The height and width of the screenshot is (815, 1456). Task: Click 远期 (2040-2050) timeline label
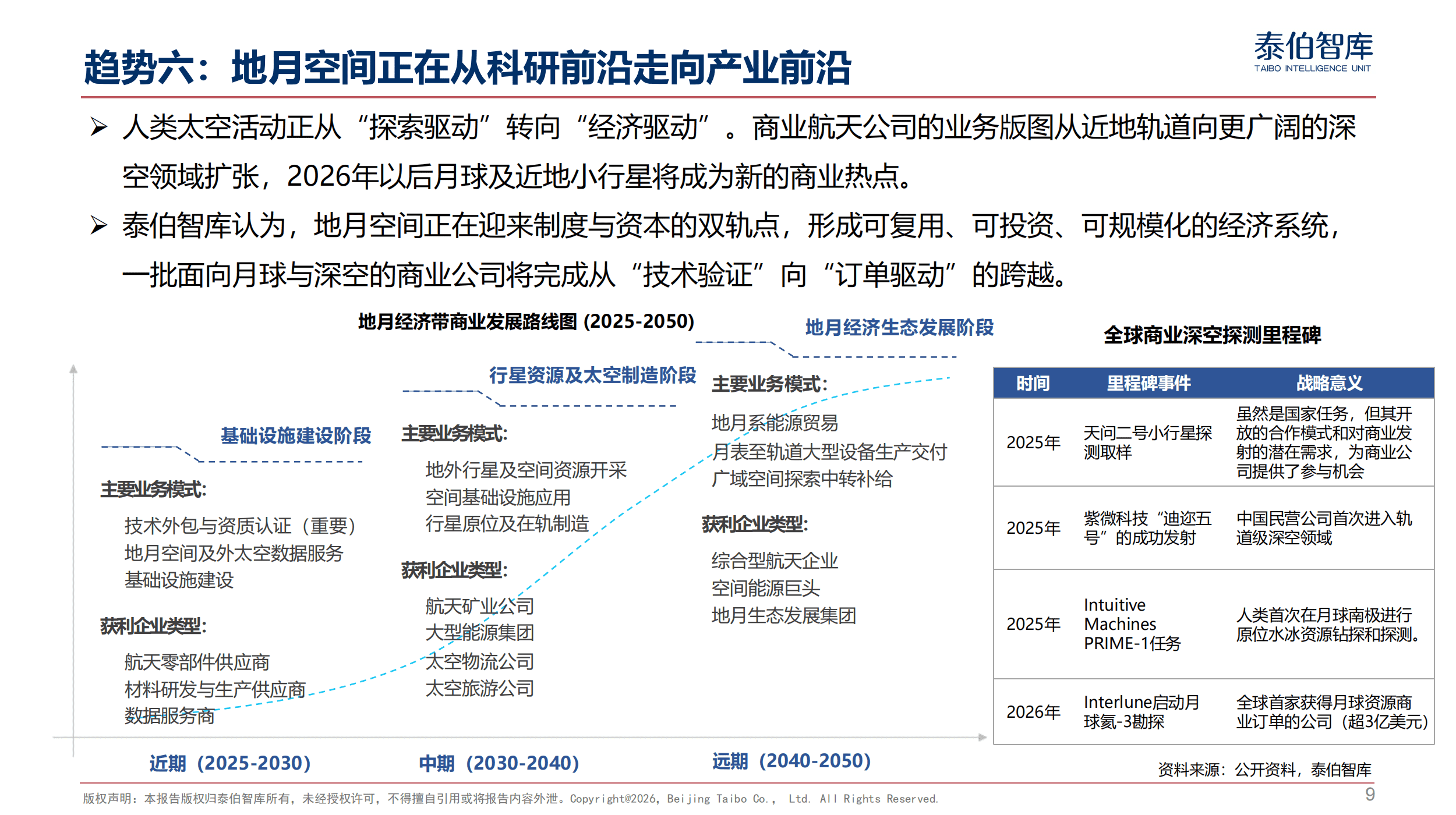[x=791, y=761]
